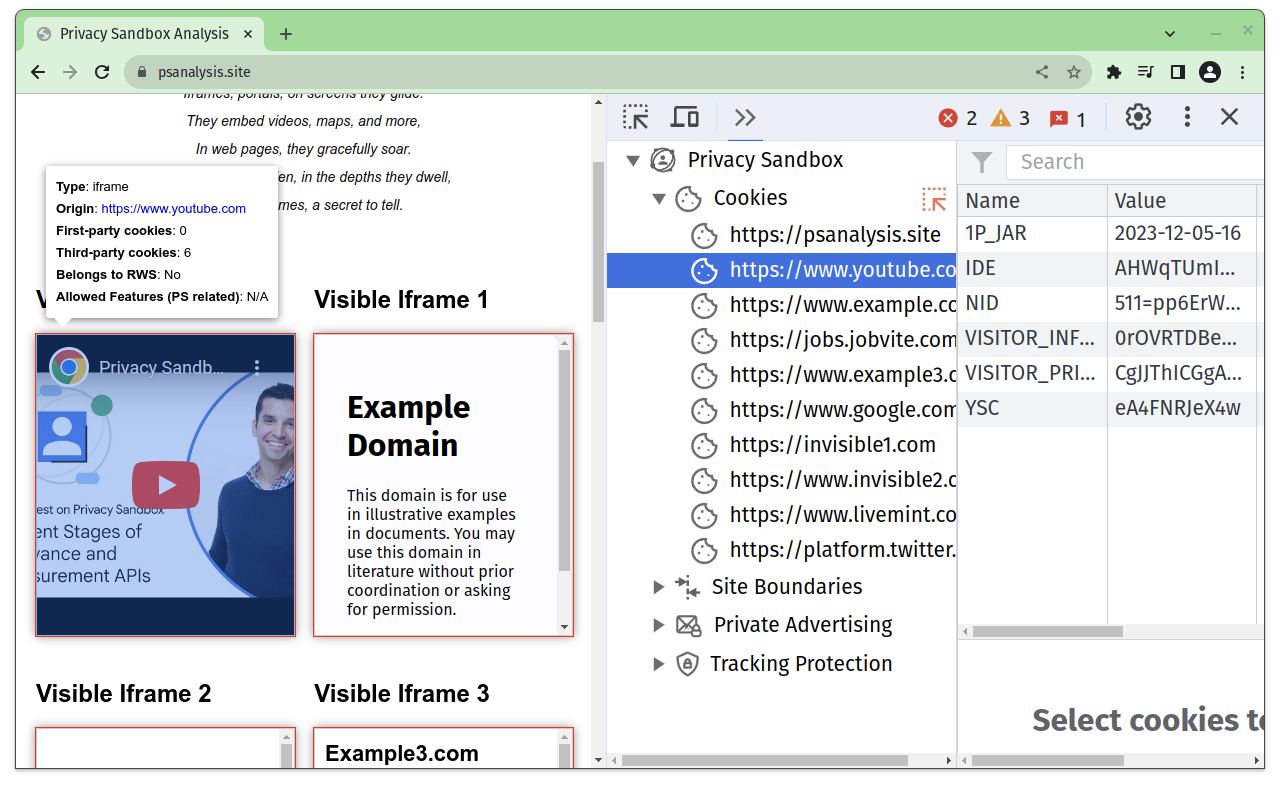The width and height of the screenshot is (1280, 800).
Task: Switch to the Privacy Sandbox Analysis tab
Action: (143, 33)
